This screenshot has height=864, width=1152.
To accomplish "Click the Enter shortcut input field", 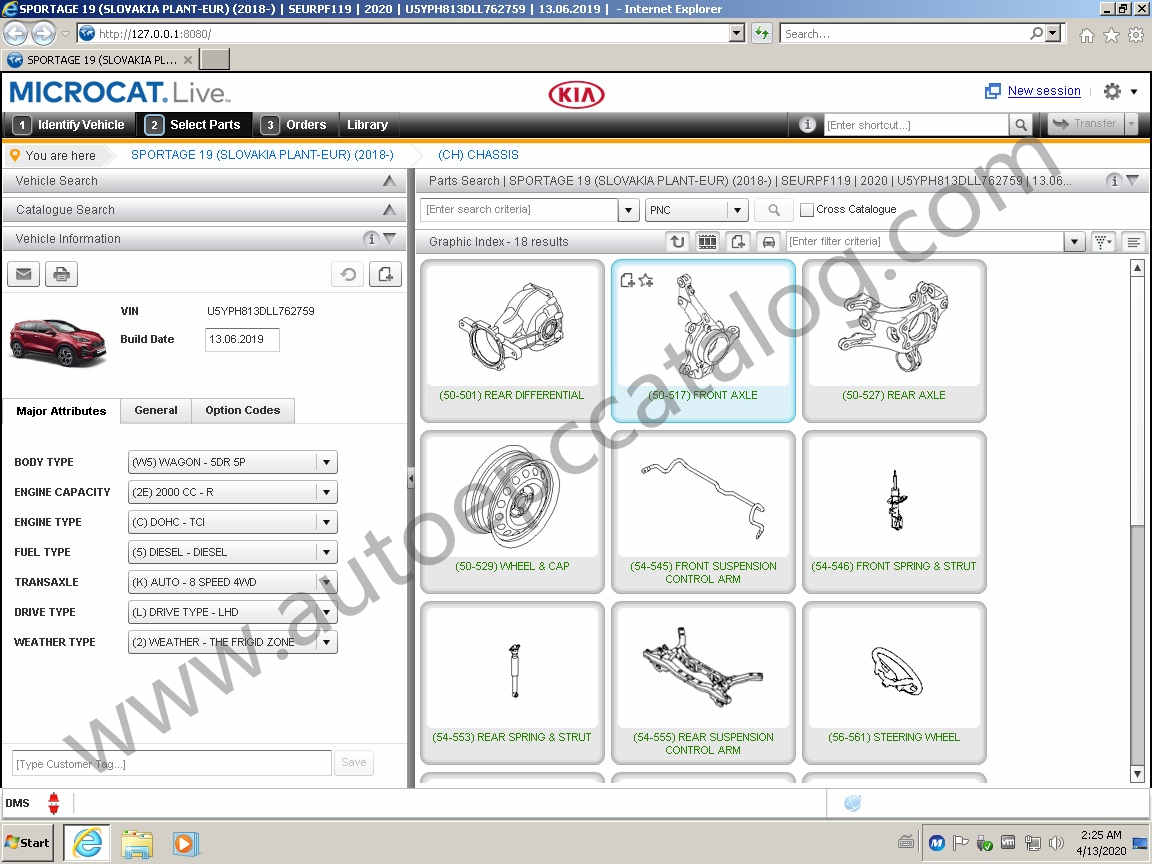I will click(x=916, y=125).
